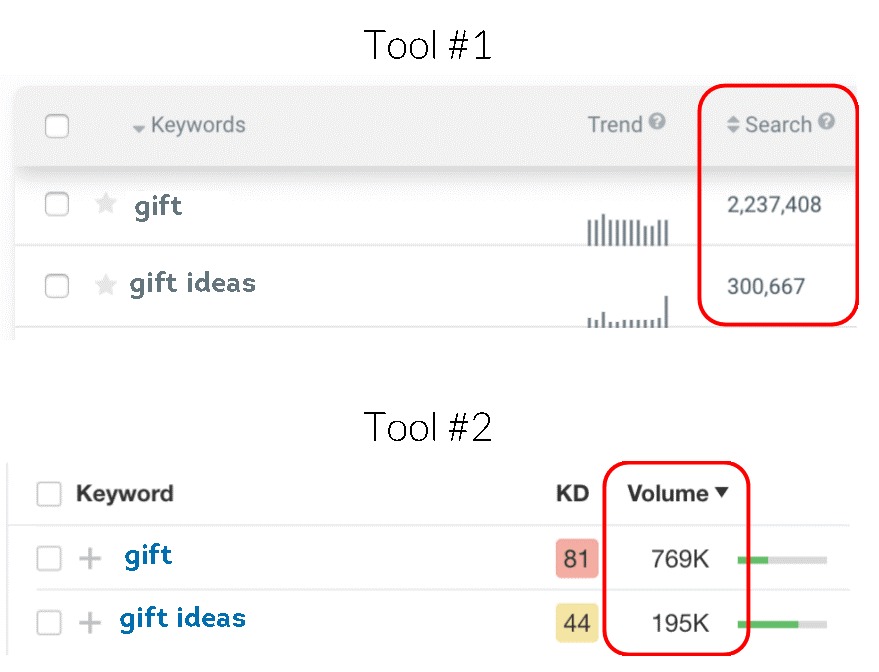The image size is (879, 672).
Task: Sort by Volume dropdown arrow
Action: pos(722,493)
